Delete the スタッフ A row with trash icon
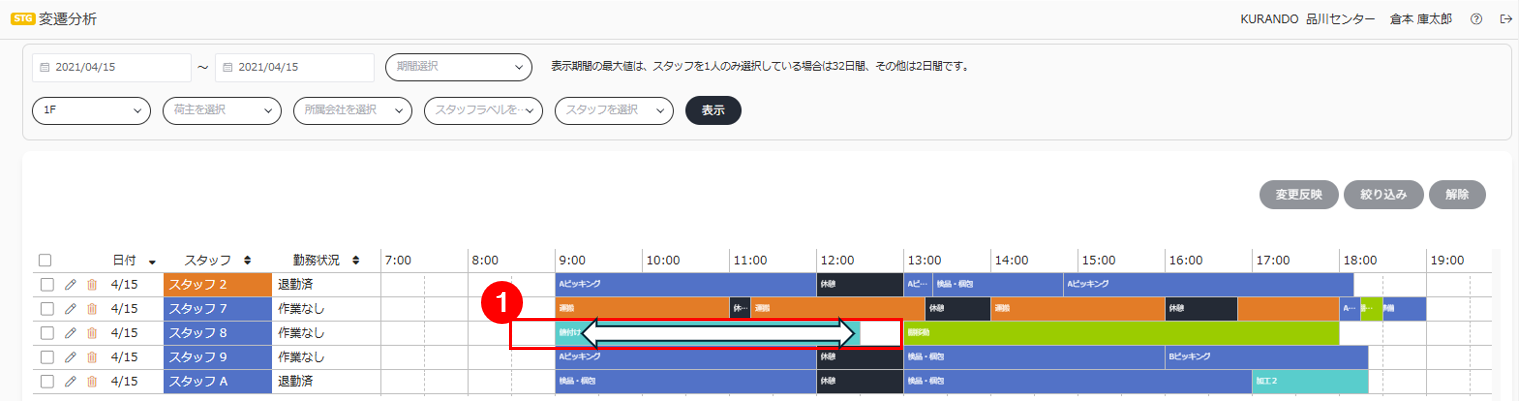 [92, 381]
